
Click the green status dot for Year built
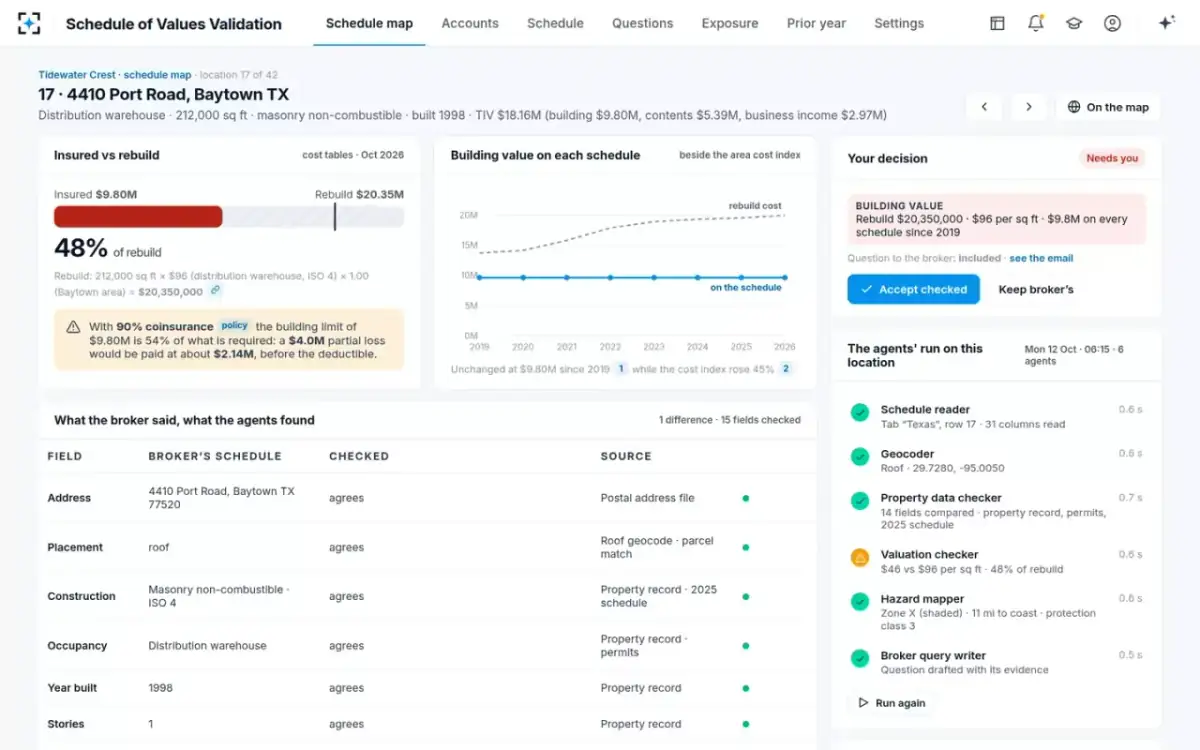click(x=745, y=688)
